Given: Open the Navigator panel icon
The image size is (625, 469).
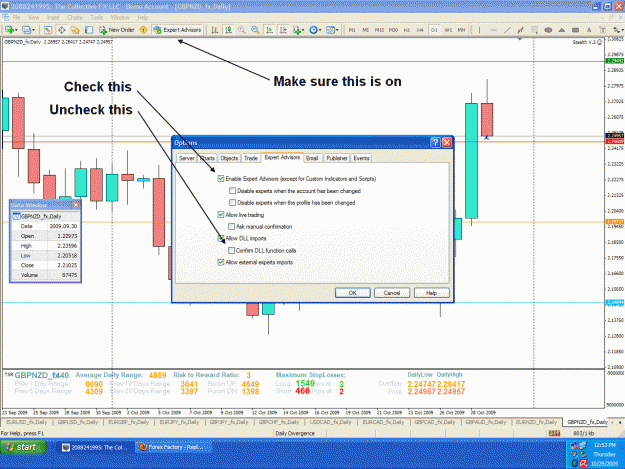Looking at the screenshot, I should point(75,30).
